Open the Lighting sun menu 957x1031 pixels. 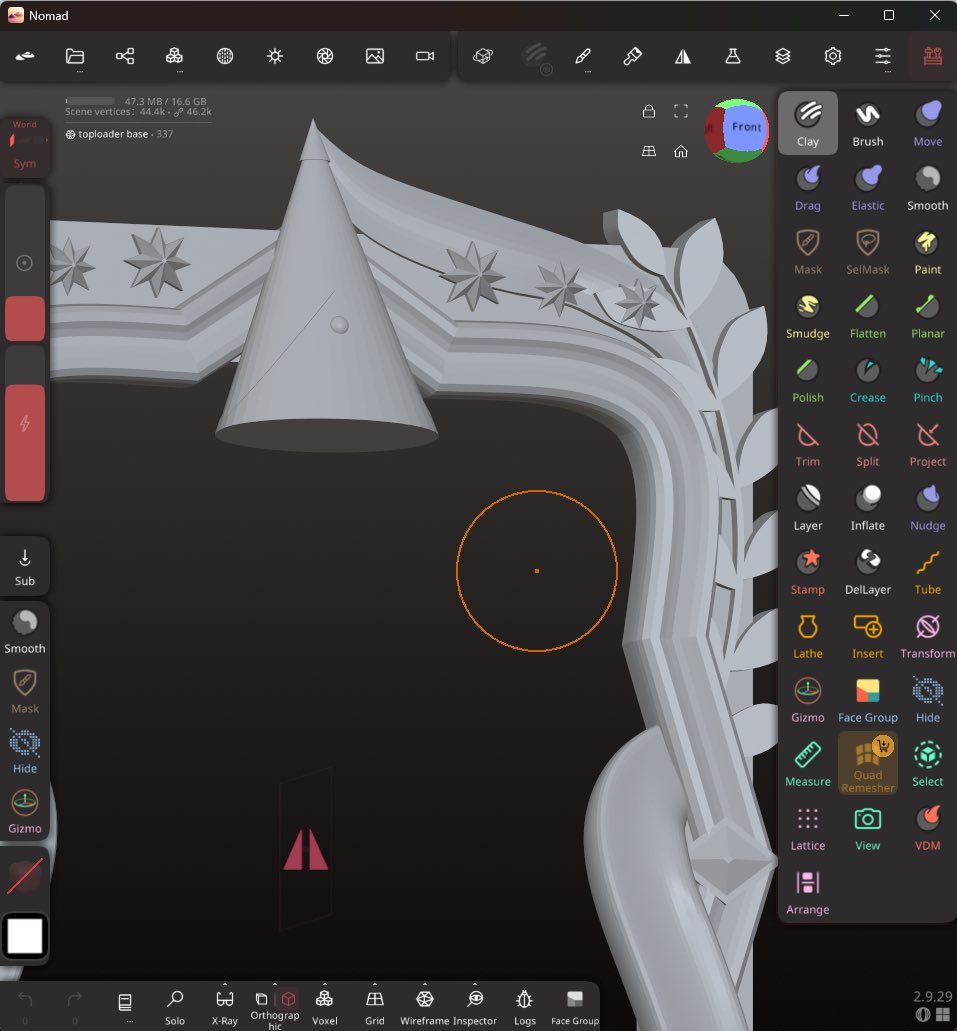(275, 57)
